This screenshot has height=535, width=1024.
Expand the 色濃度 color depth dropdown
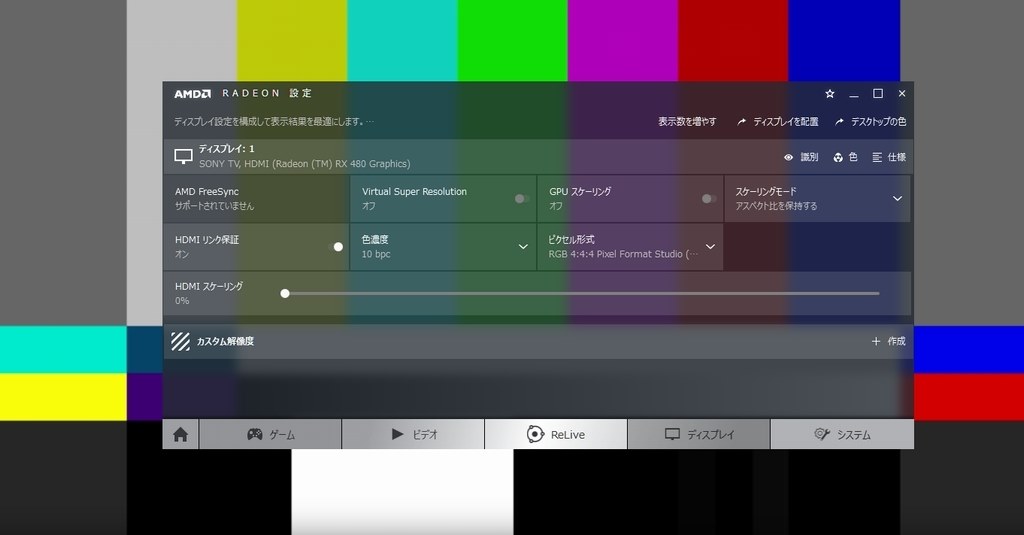tap(523, 246)
